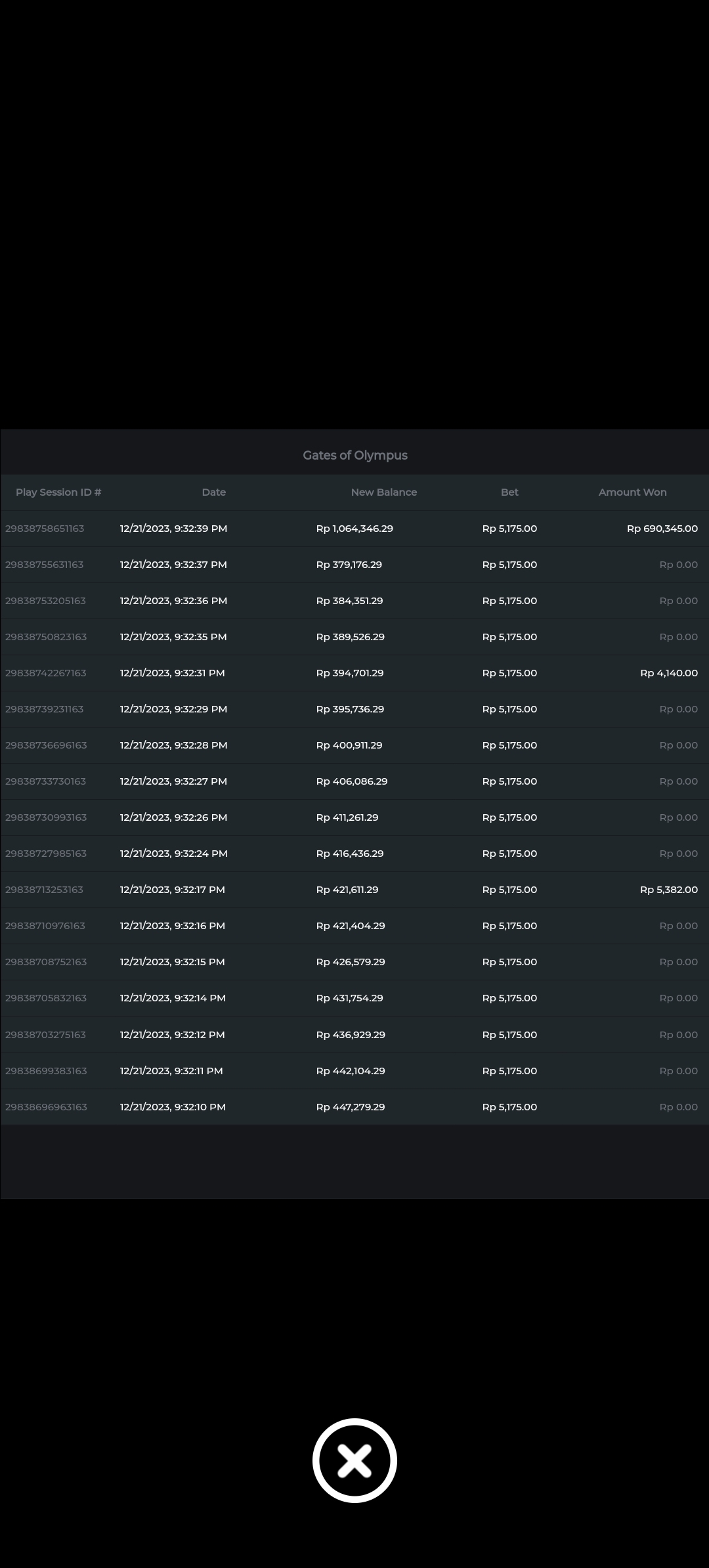Select the Rp 1,064,346.29 balance entry
The image size is (709, 1568).
pyautogui.click(x=354, y=529)
